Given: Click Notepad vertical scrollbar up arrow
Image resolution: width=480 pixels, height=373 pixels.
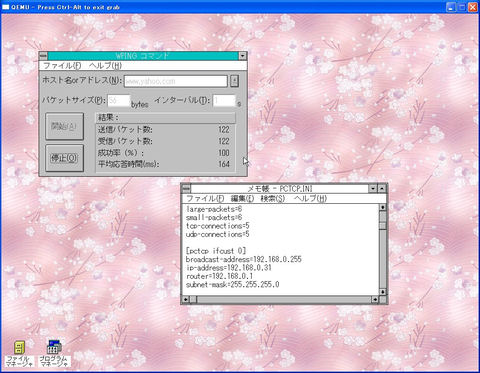Looking at the screenshot, I should click(383, 207).
